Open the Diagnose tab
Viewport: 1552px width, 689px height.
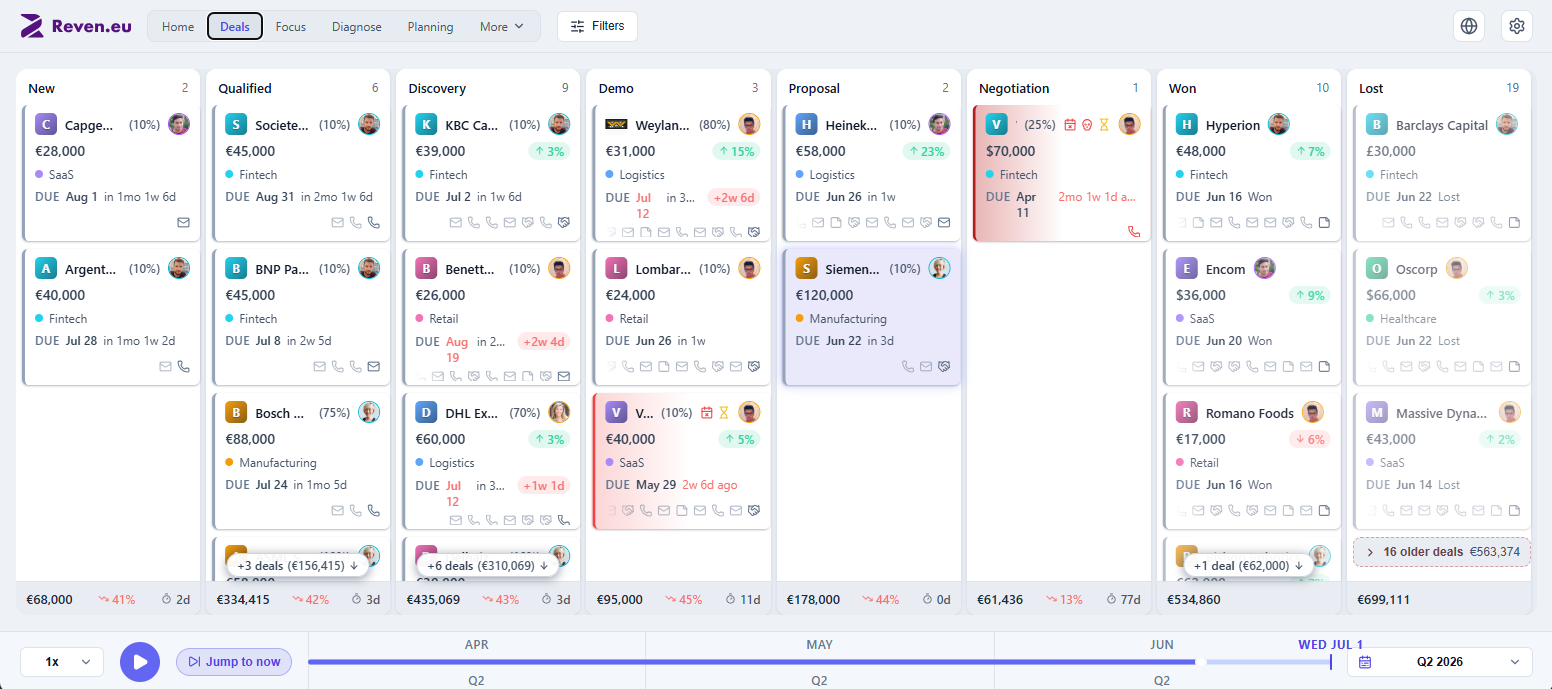(x=357, y=27)
